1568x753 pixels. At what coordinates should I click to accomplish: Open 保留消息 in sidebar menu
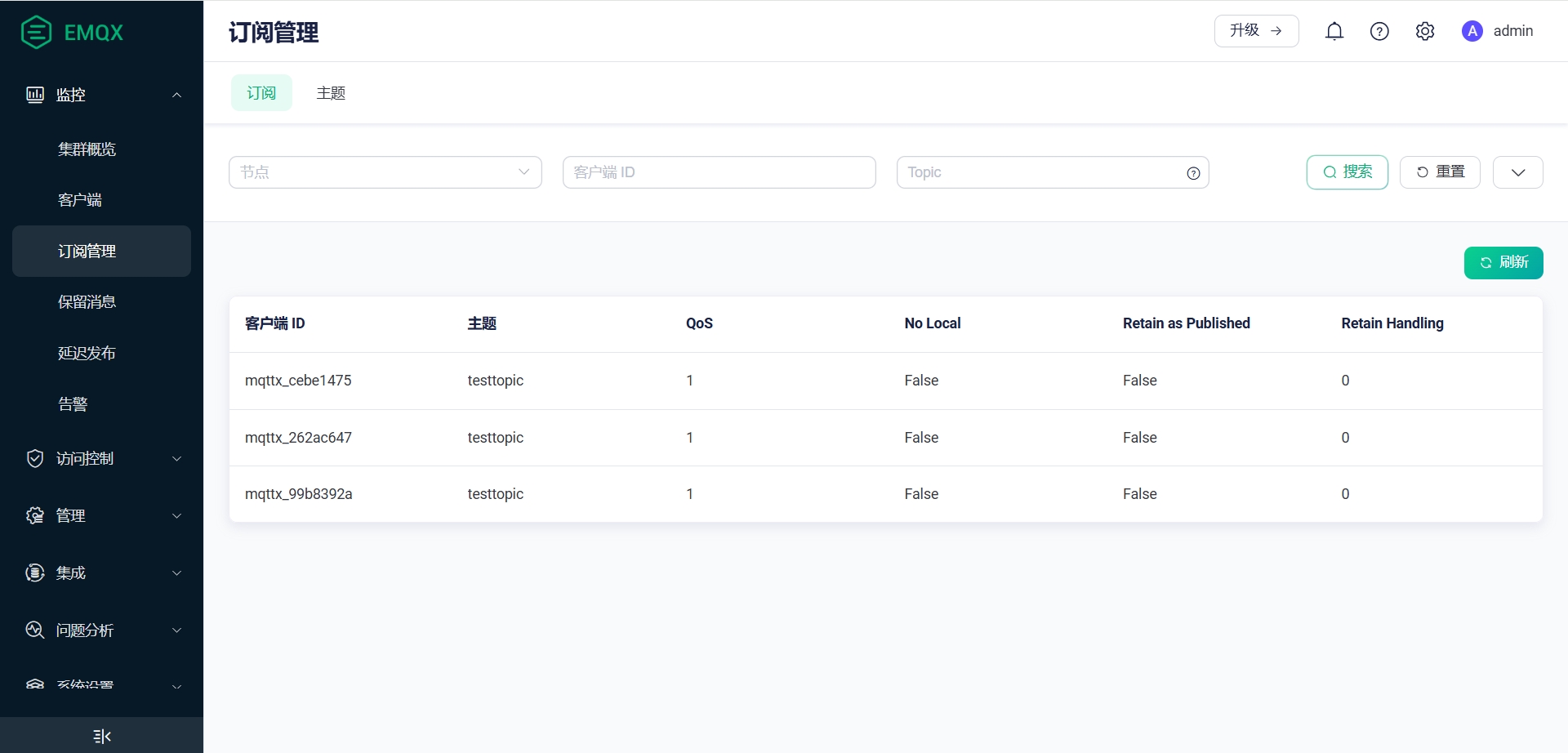click(x=87, y=302)
